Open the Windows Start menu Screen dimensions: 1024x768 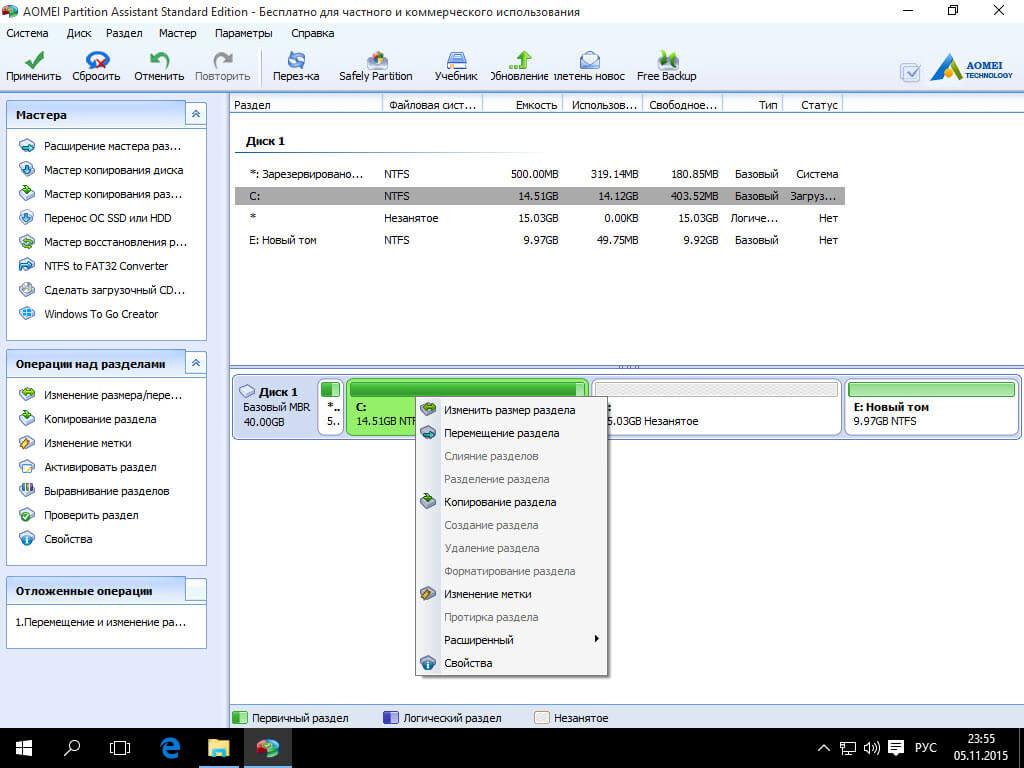24,748
